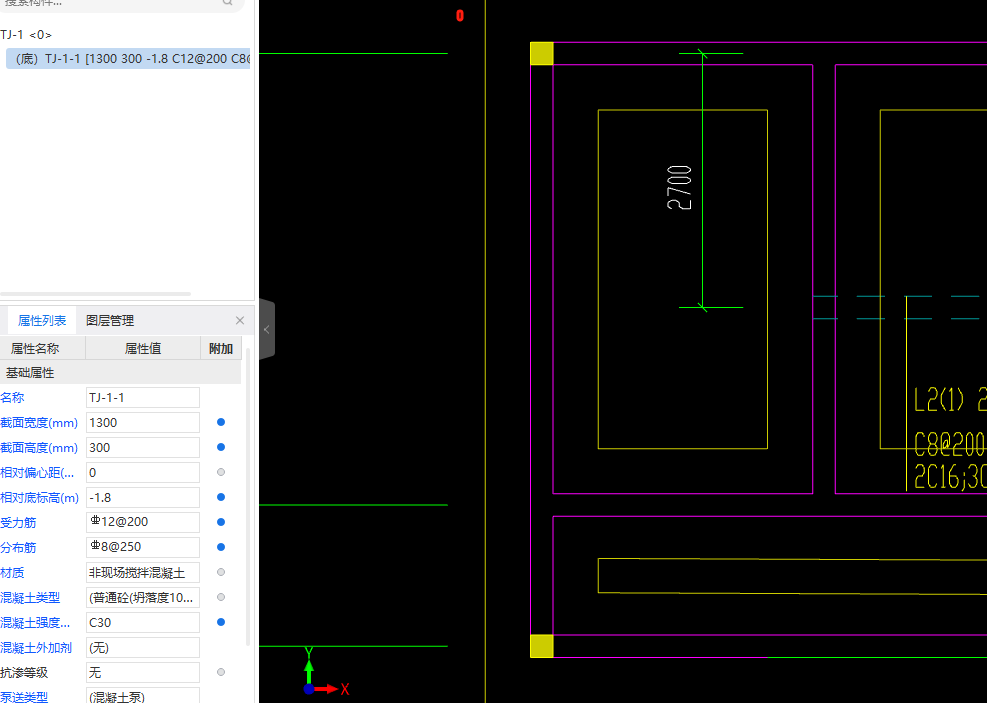Edit 截面宽度 value 1300
The height and width of the screenshot is (703, 987).
[143, 422]
